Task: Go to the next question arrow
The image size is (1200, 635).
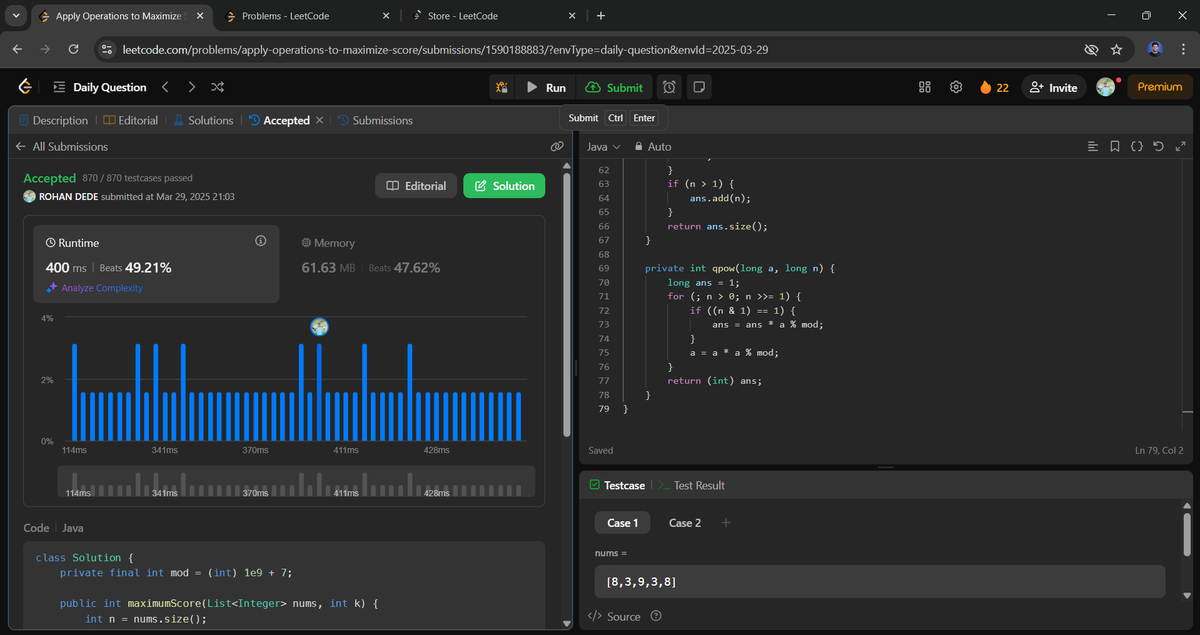Action: tap(191, 87)
